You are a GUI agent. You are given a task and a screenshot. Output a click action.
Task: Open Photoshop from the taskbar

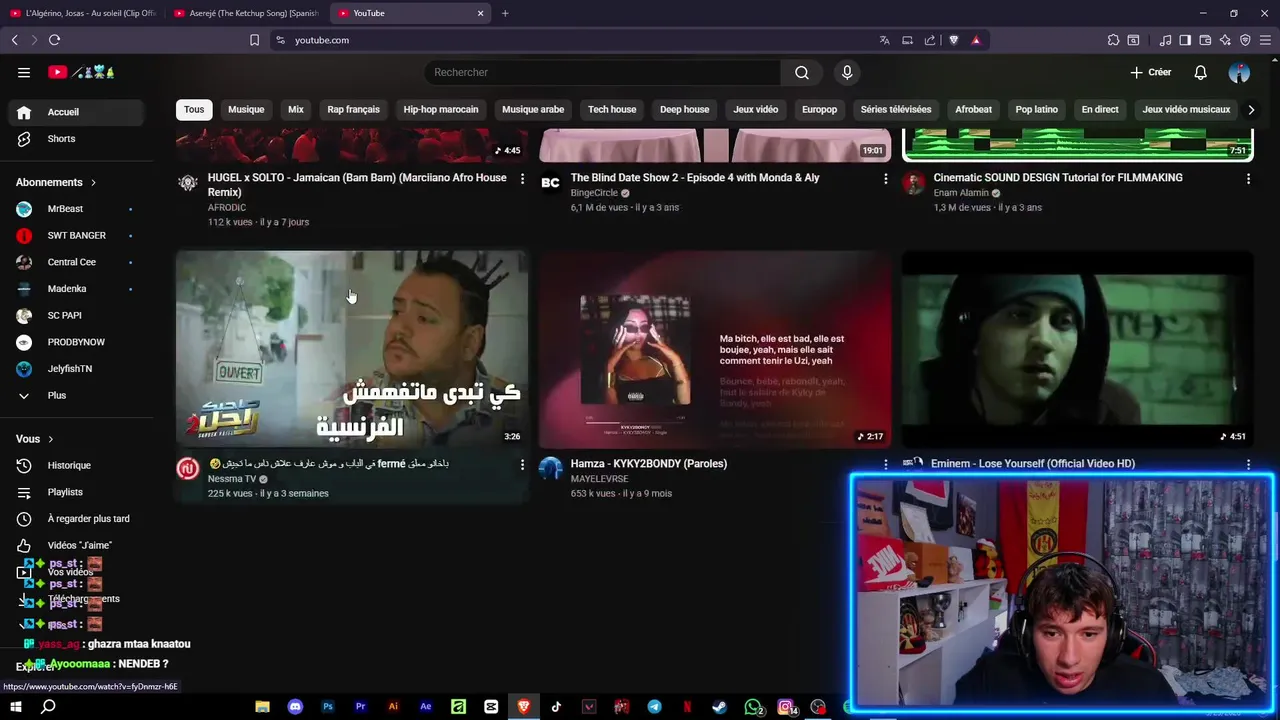point(328,706)
